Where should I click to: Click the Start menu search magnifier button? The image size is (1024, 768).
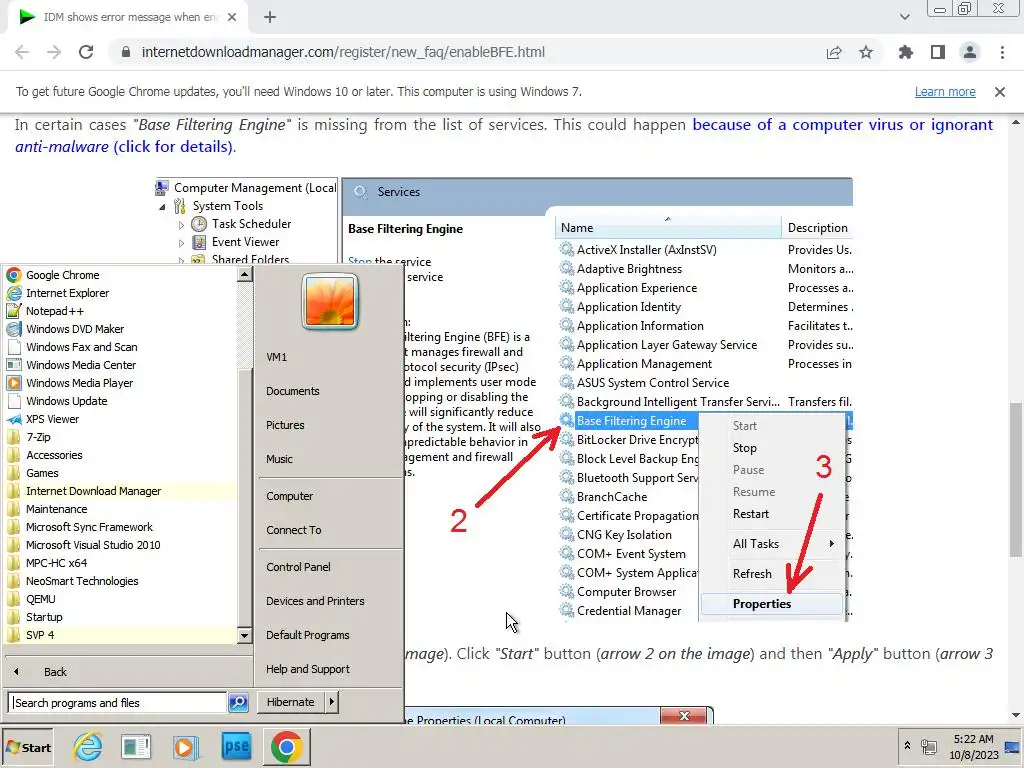238,703
